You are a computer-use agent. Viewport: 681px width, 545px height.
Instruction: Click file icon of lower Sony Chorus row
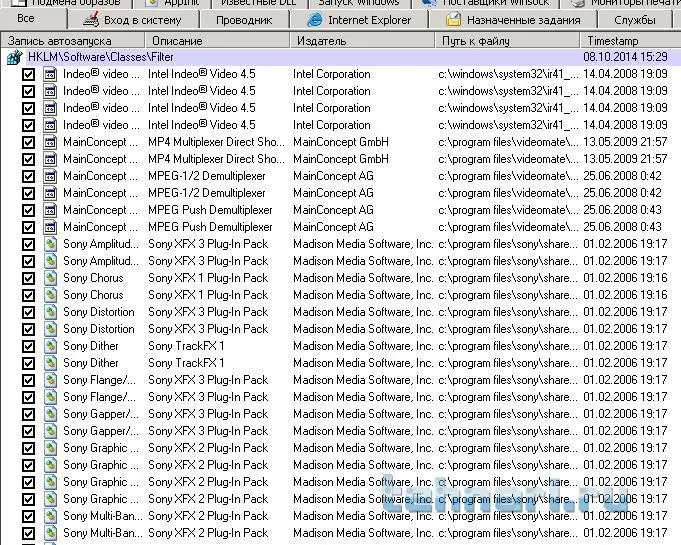50,295
